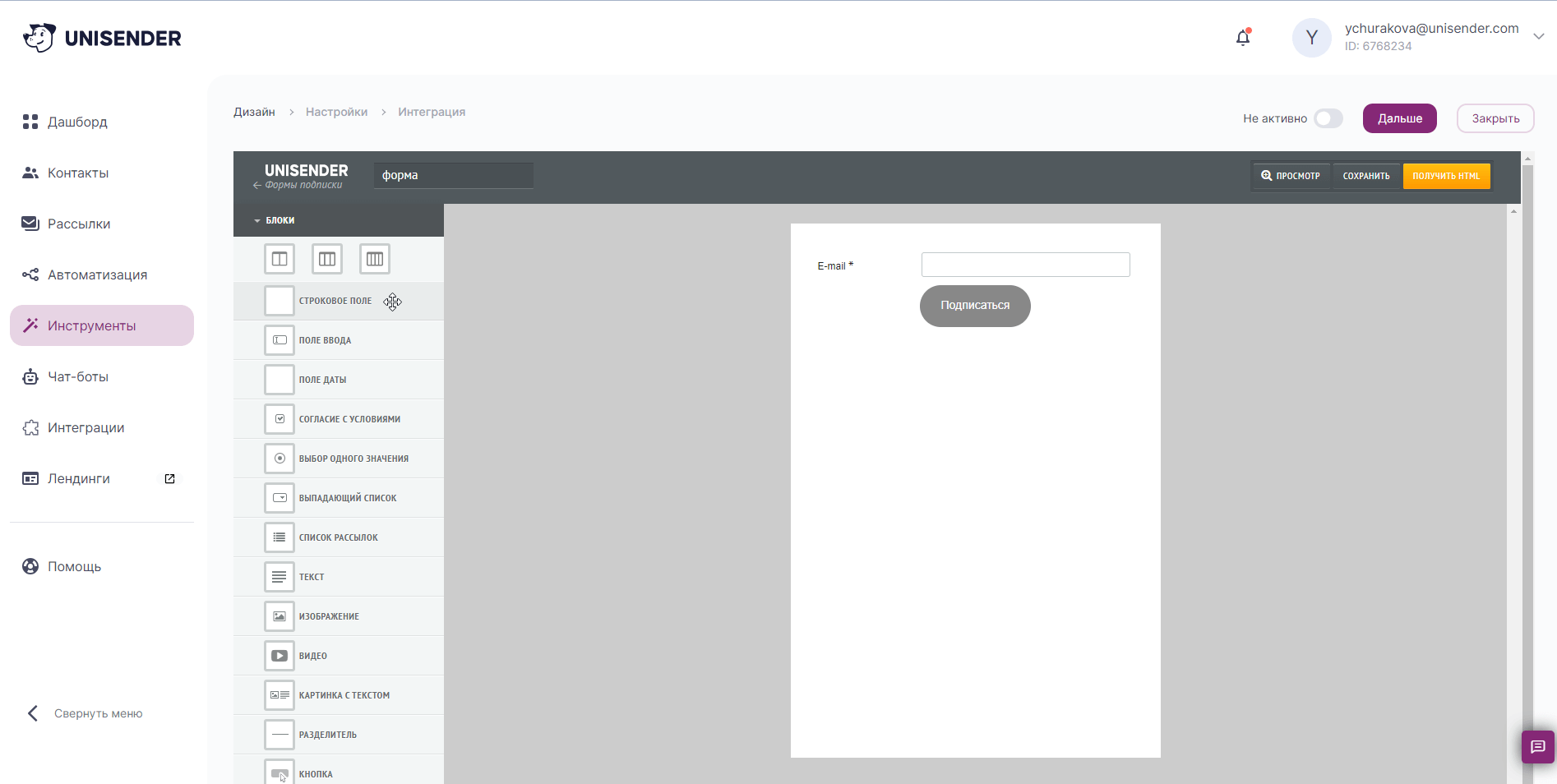
Task: Open Контакты section
Action: (102, 173)
